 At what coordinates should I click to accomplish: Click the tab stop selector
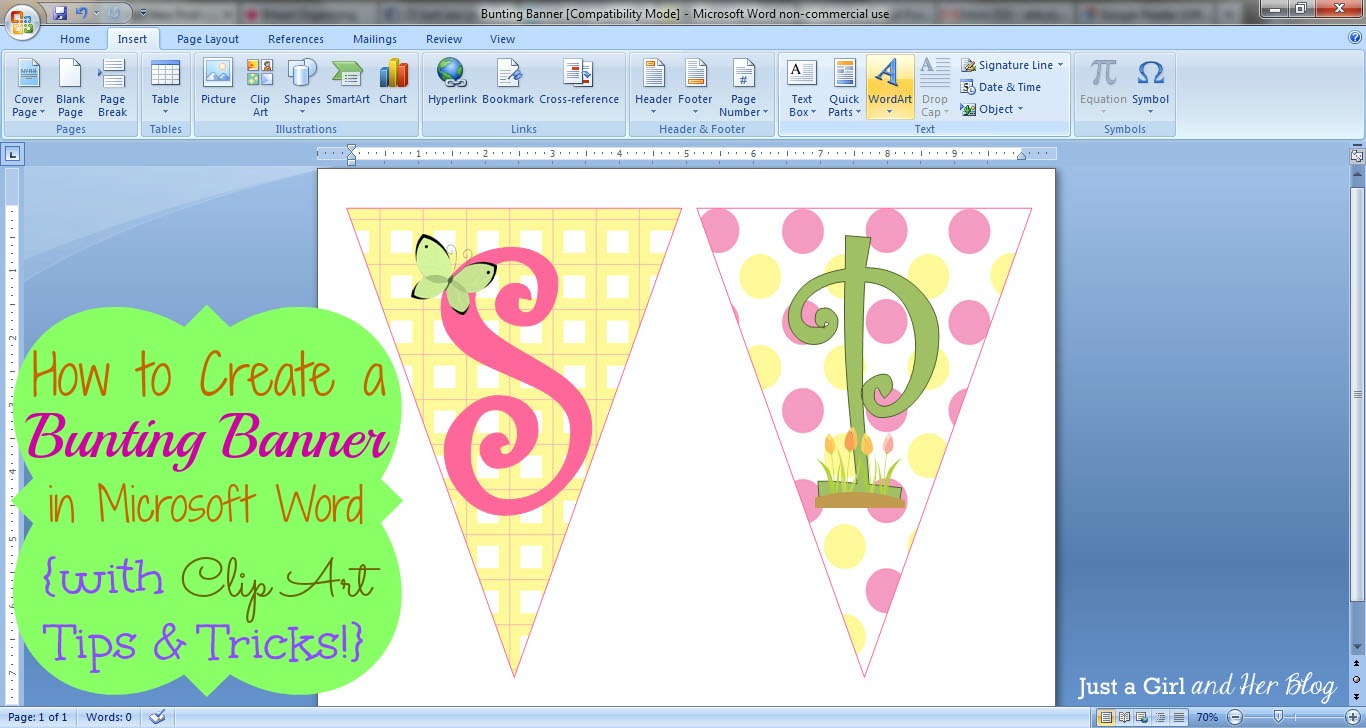[13, 154]
